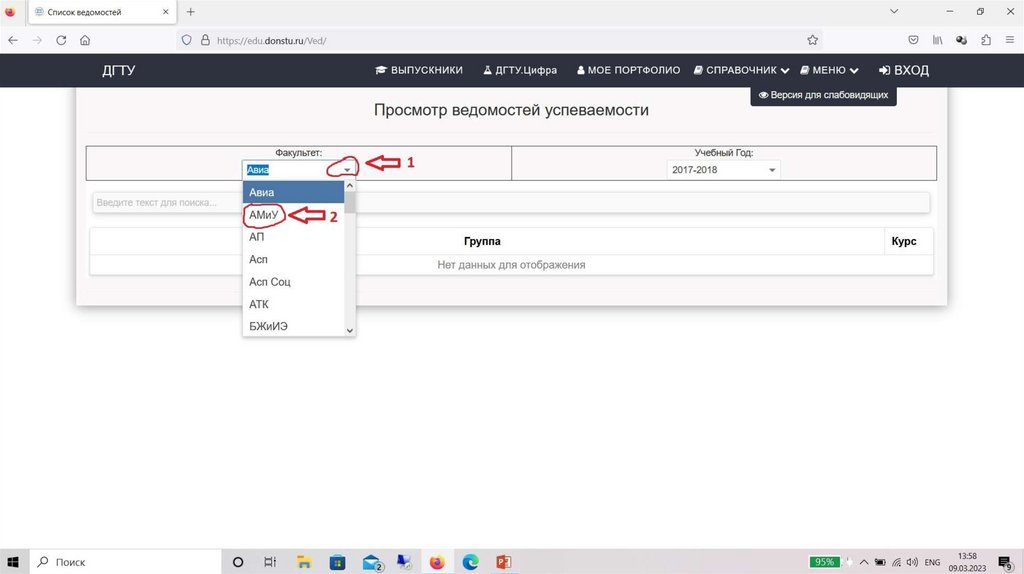Open the МЕНЮ dropdown in navbar
Viewport: 1024px width, 574px height.
point(829,70)
